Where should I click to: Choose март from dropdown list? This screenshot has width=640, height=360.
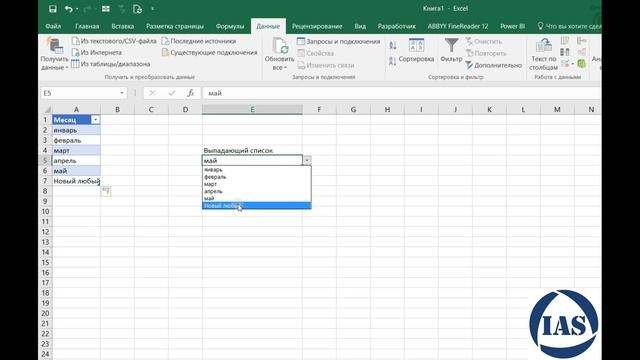click(x=257, y=184)
